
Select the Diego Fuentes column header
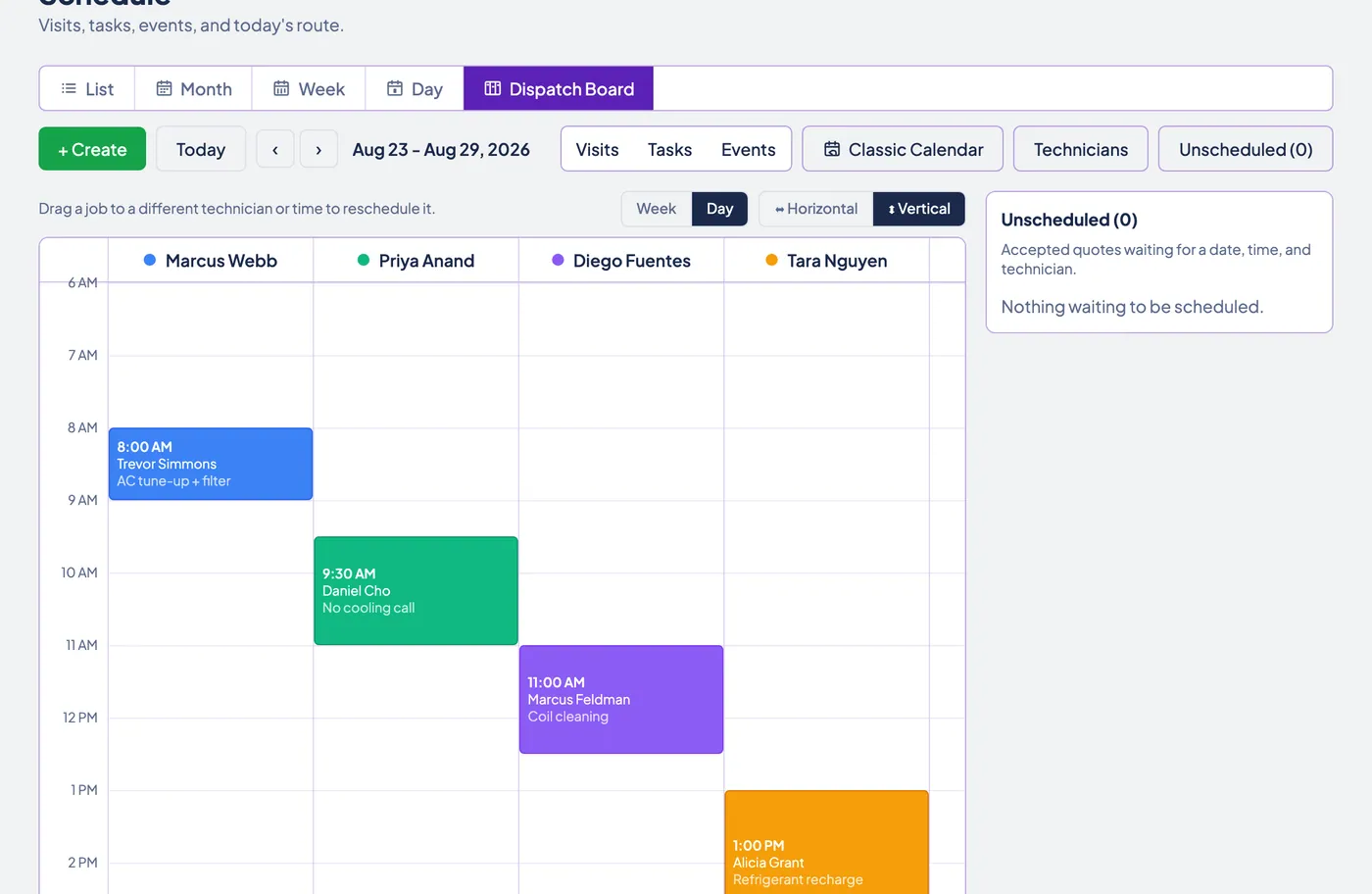pos(621,261)
